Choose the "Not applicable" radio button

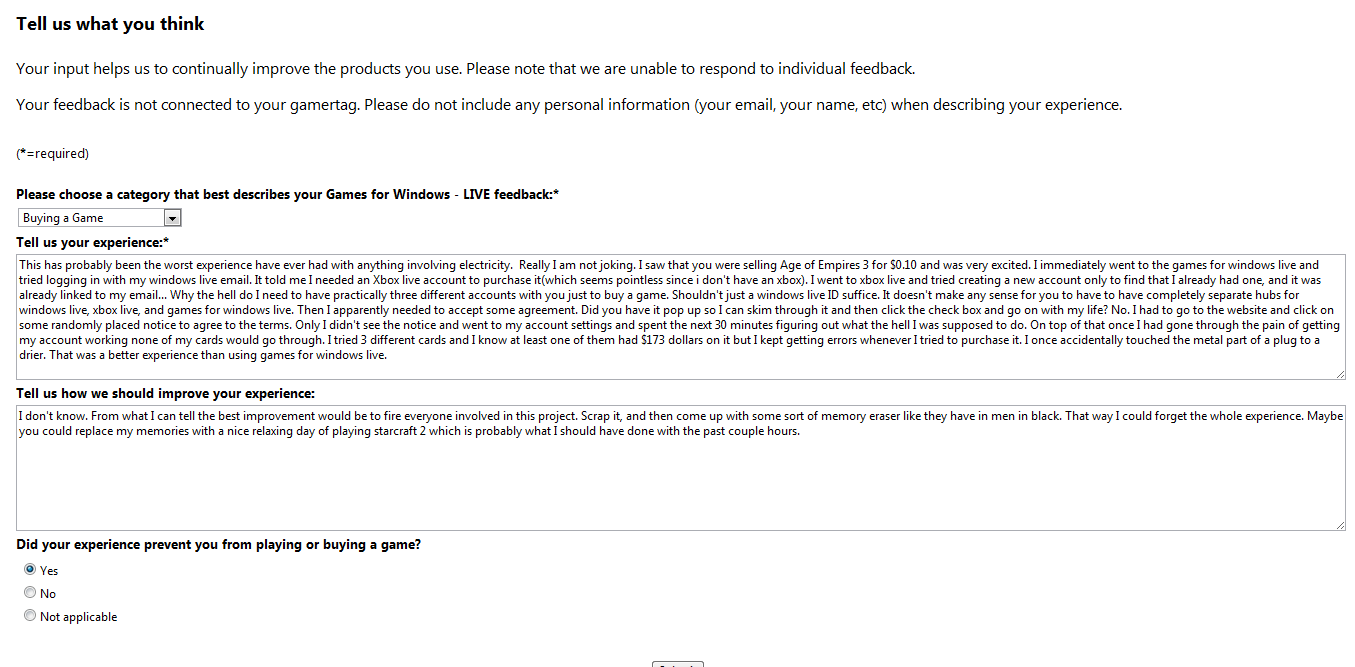coord(30,616)
